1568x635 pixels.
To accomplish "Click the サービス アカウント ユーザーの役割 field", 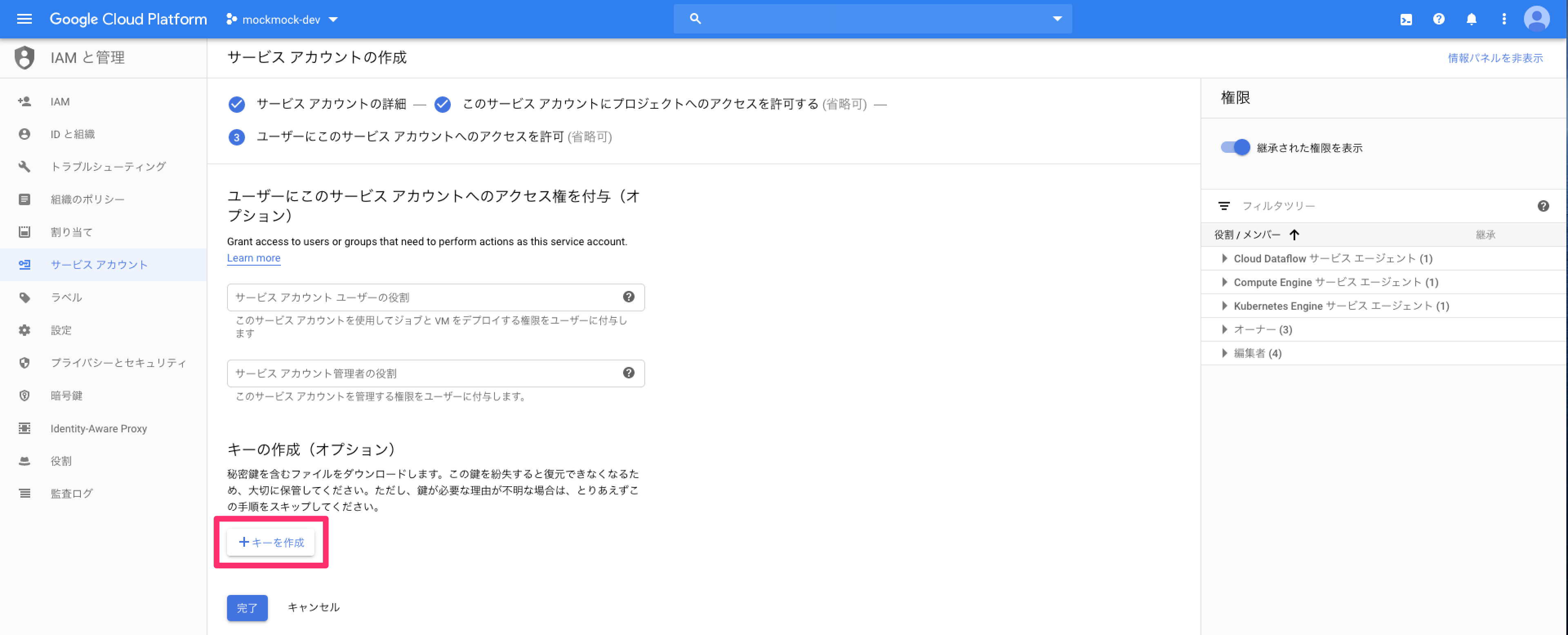I will 436,297.
